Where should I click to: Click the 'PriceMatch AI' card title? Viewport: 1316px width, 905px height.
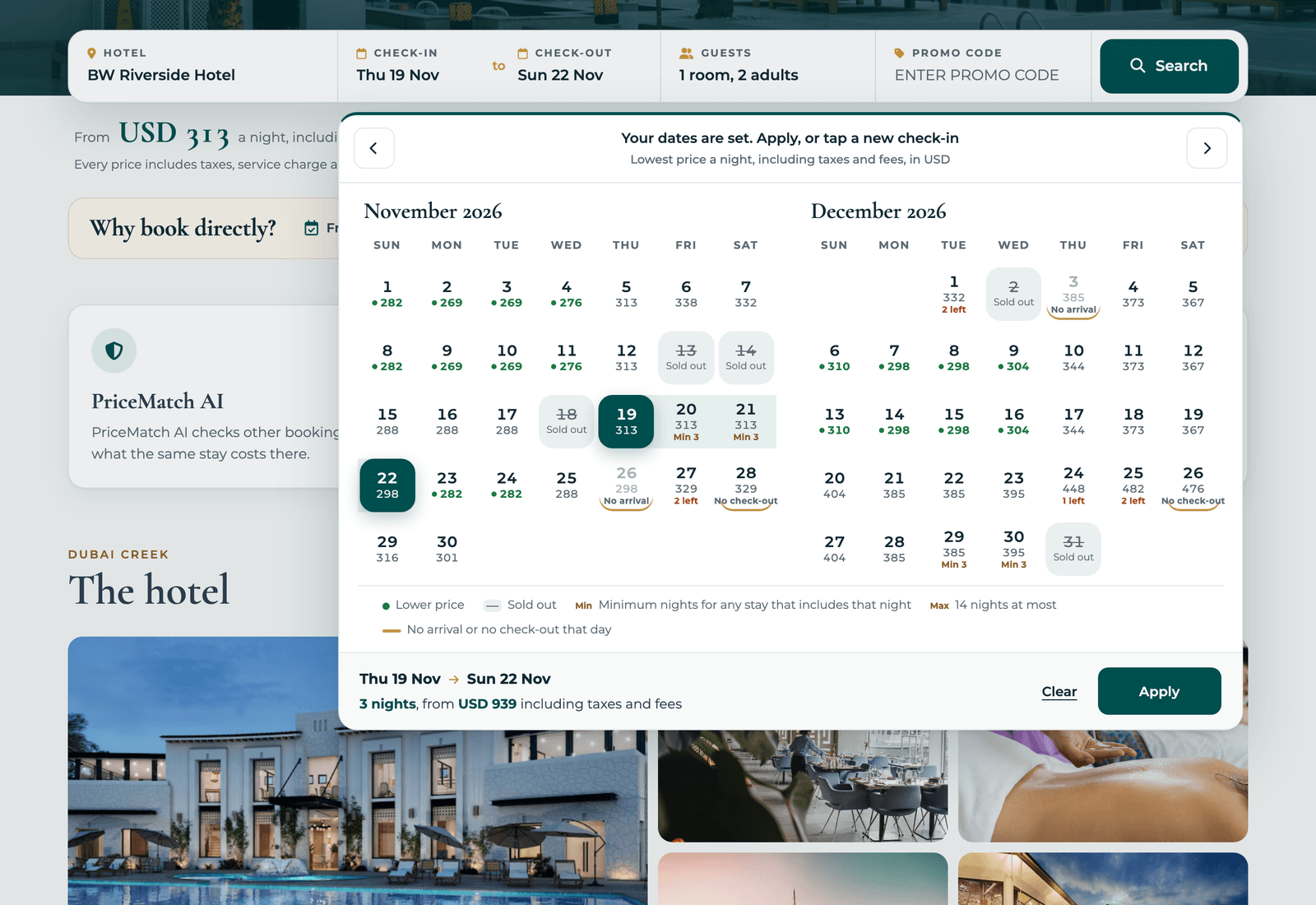click(158, 401)
